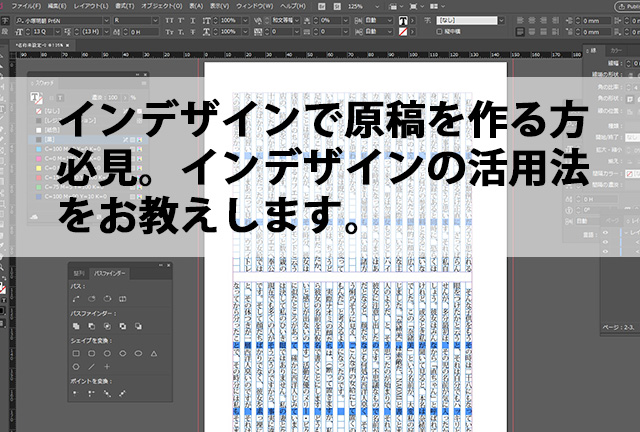640x432 pixels.
Task: Open the ファイル(F) menu
Action: click(27, 7)
